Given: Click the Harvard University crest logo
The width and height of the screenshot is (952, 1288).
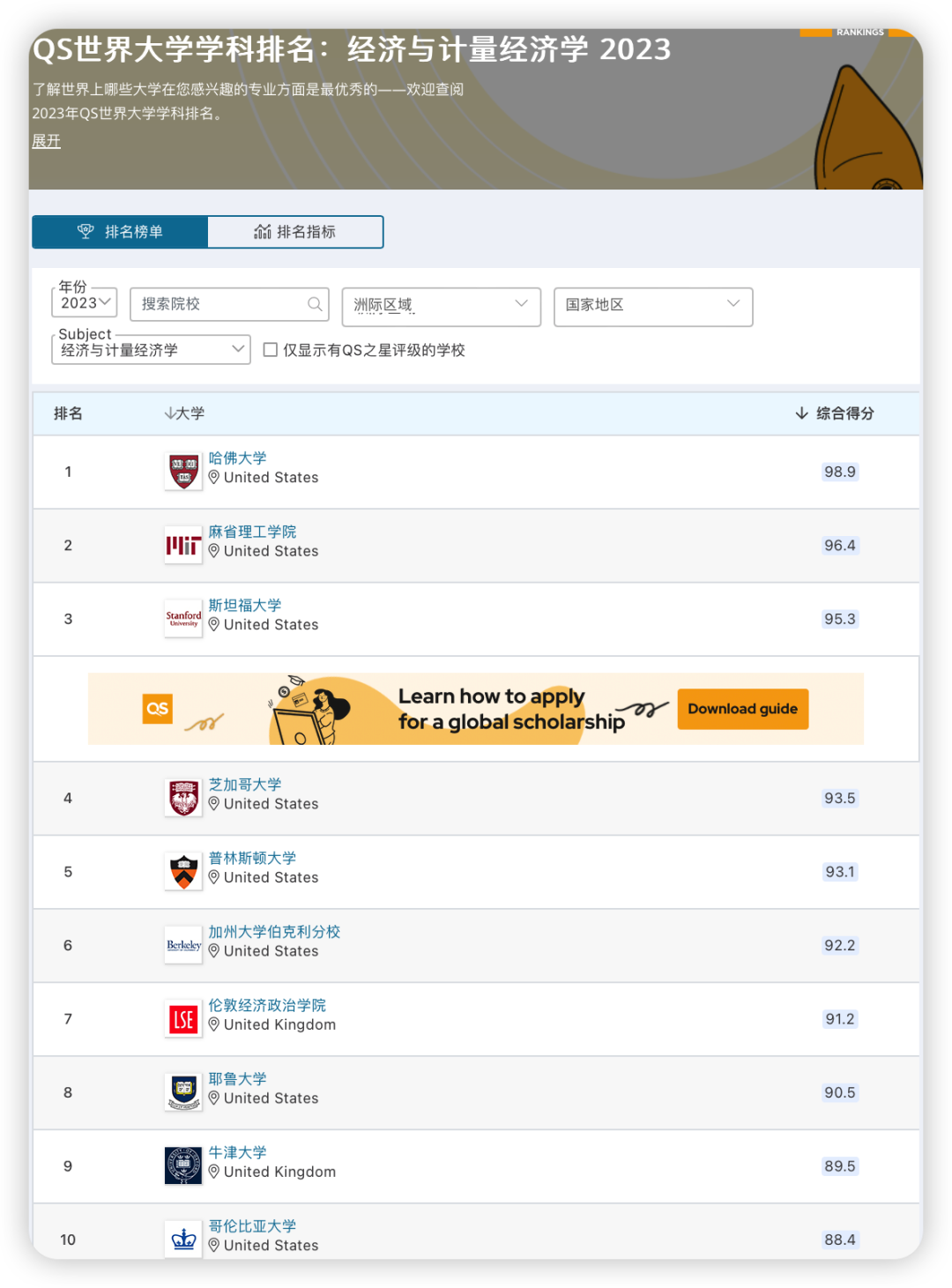Looking at the screenshot, I should click(x=183, y=471).
